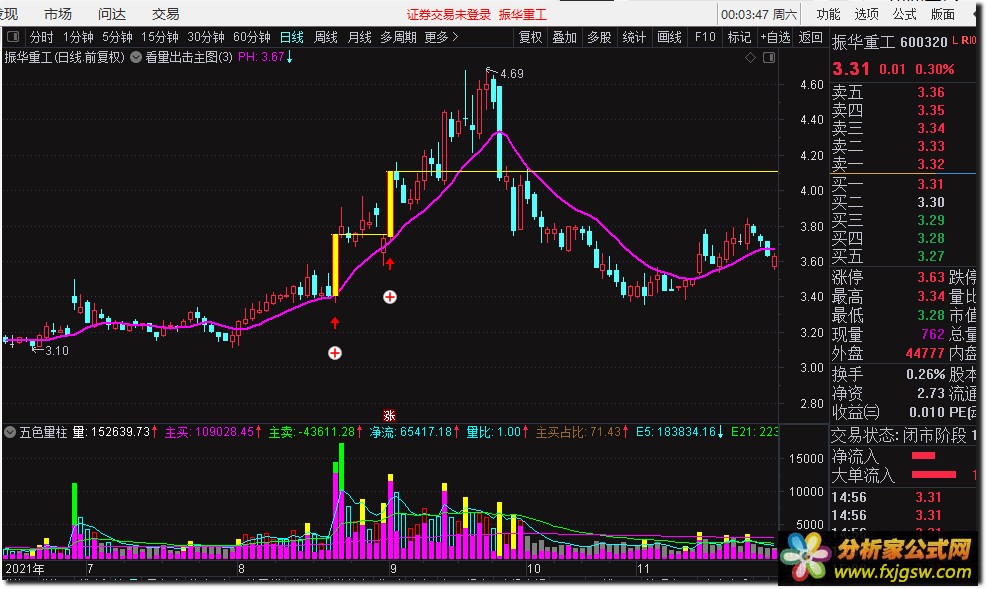Click the lower white plus signal marker
This screenshot has height=589, width=988.
[335, 353]
